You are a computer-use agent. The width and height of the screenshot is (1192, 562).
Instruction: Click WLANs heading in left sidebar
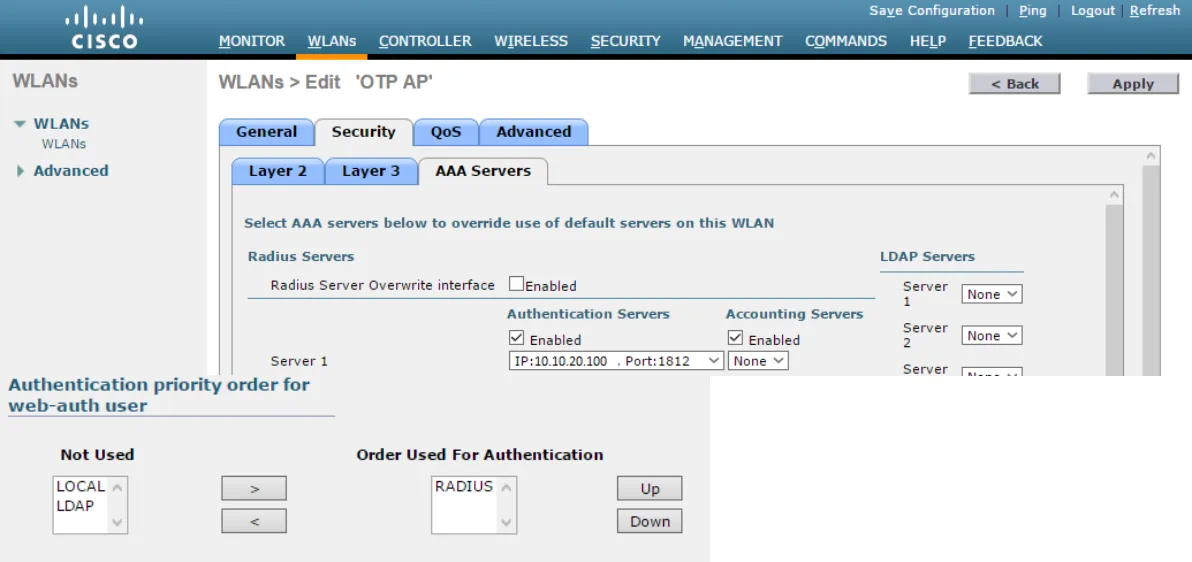[45, 81]
